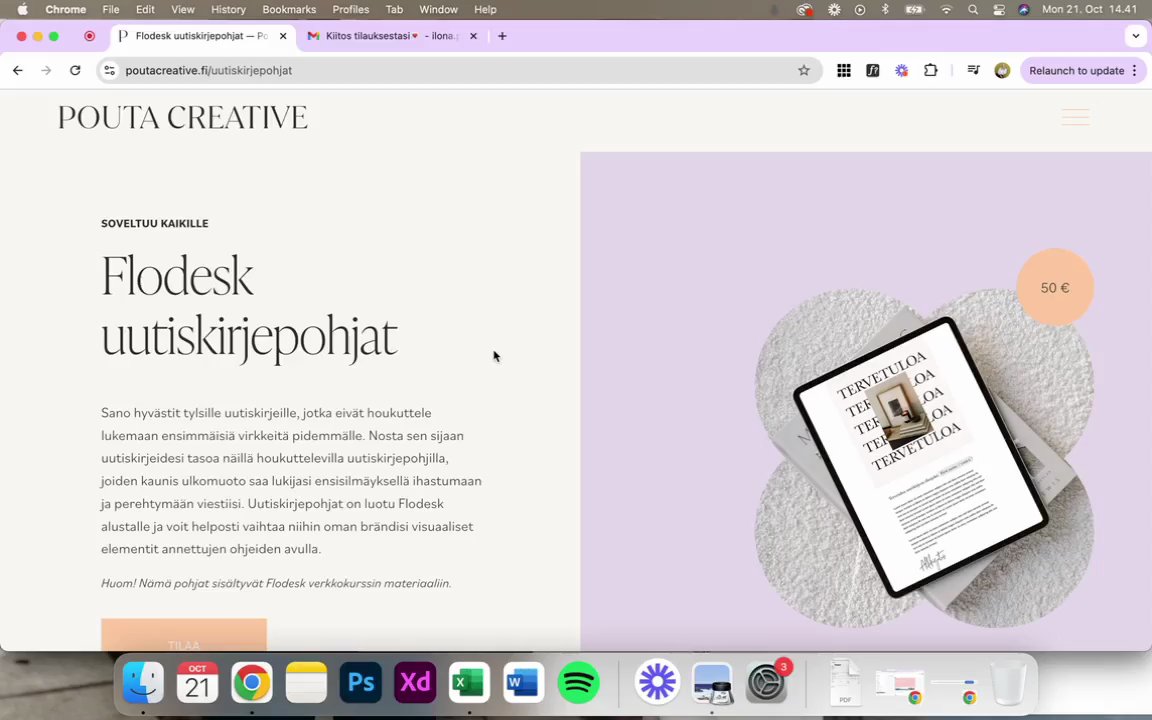Open the media control icon in toolbar
The image size is (1152, 720).
(x=973, y=71)
